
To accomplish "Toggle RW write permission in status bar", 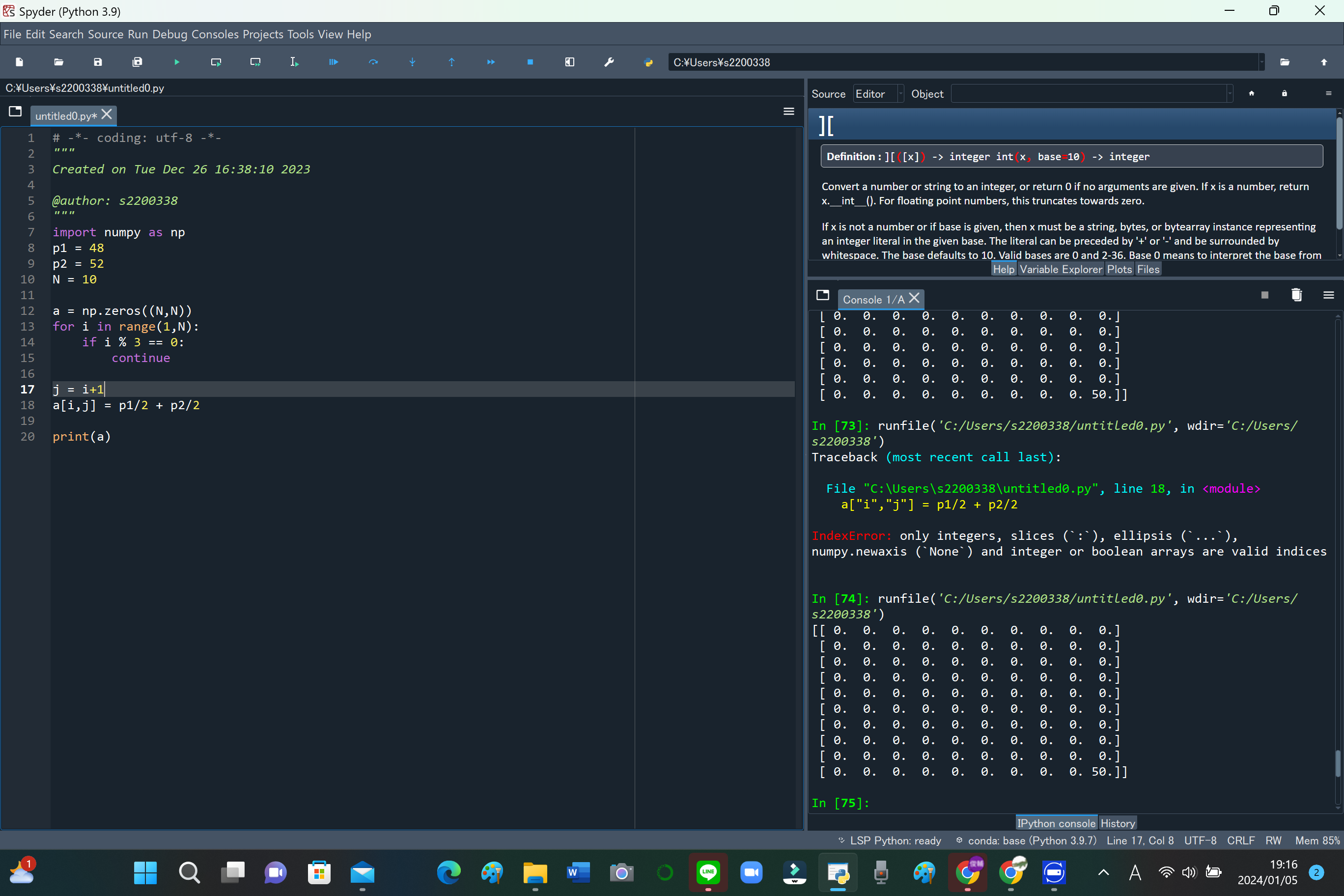I will (1274, 840).
